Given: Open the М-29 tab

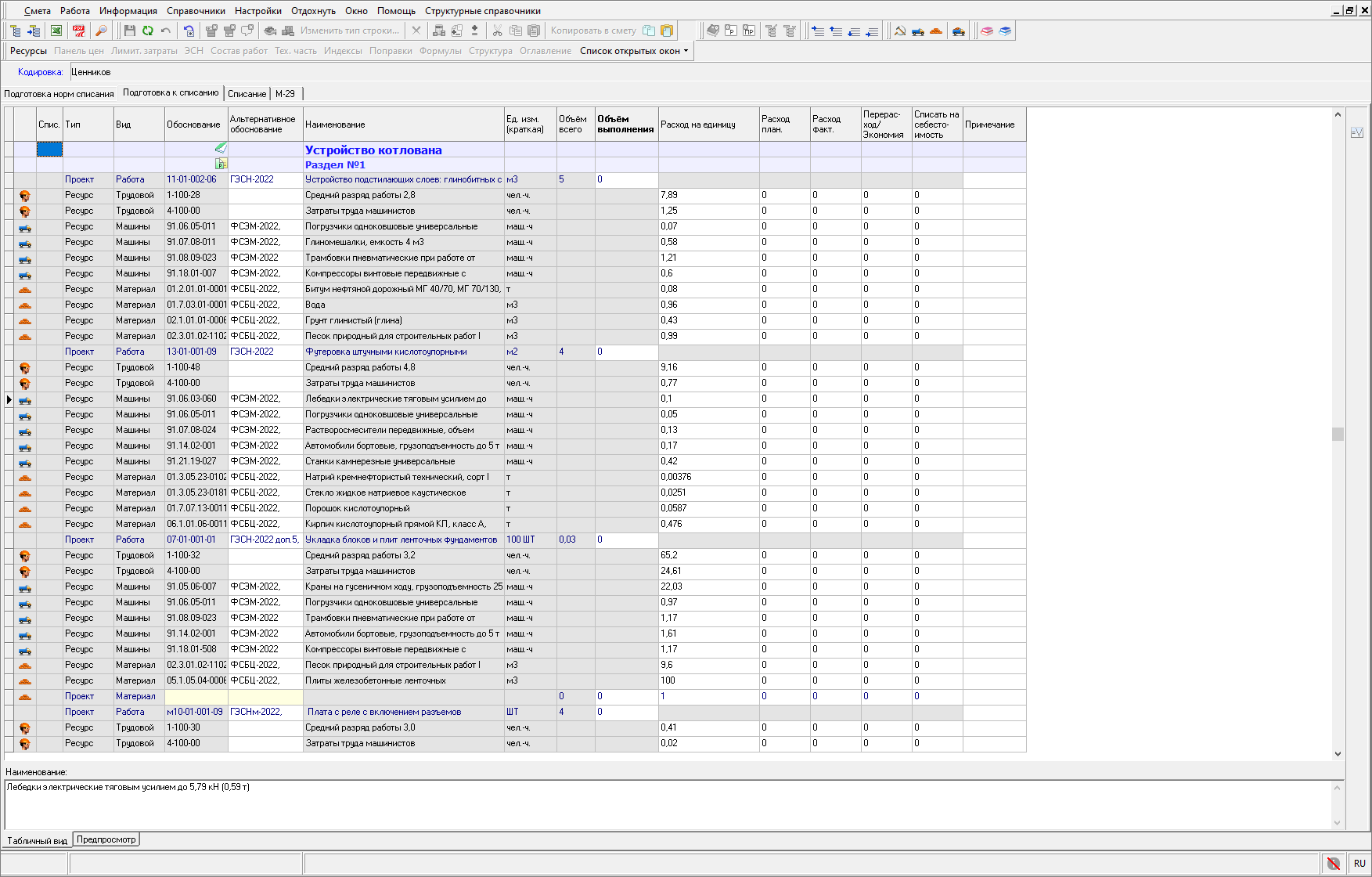Looking at the screenshot, I should (x=285, y=94).
